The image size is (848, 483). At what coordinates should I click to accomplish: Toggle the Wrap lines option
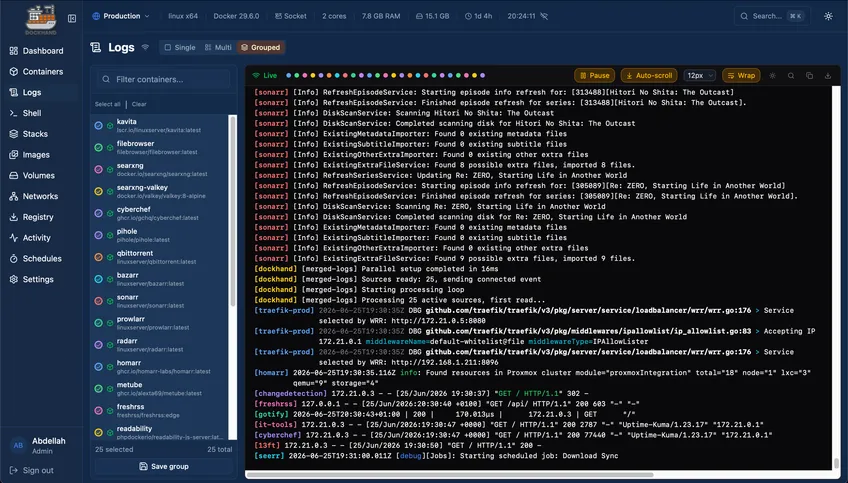(741, 76)
